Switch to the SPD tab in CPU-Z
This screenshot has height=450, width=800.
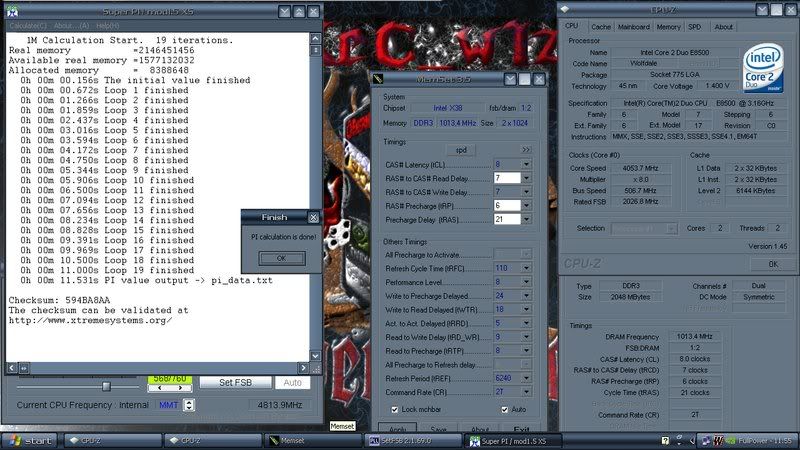click(694, 27)
